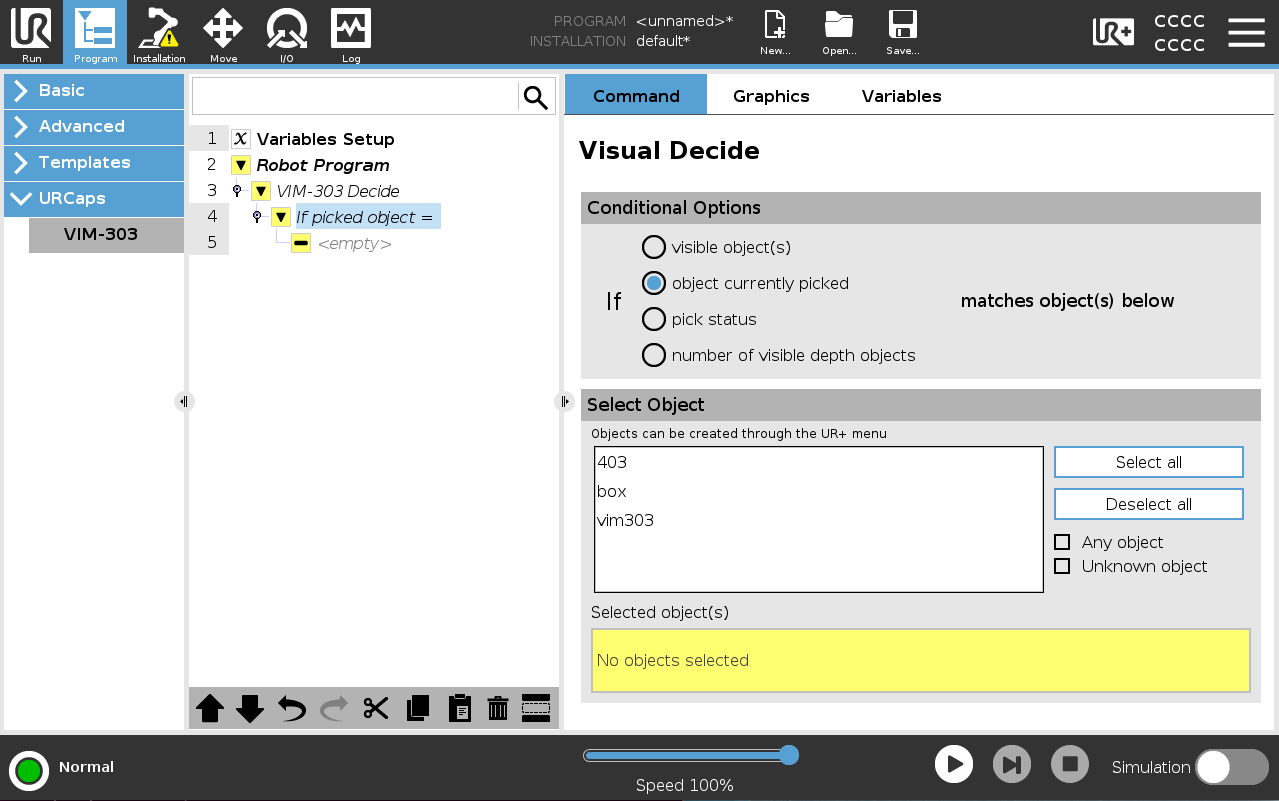Collapse the URCaps section
Viewport: 1279px width, 801px height.
(x=94, y=199)
